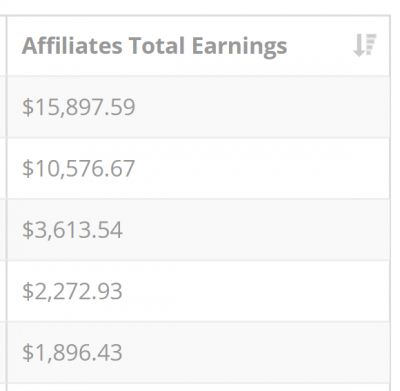This screenshot has height=391, width=400.
Task: Click the Affiliates Total Earnings title text
Action: (x=154, y=46)
